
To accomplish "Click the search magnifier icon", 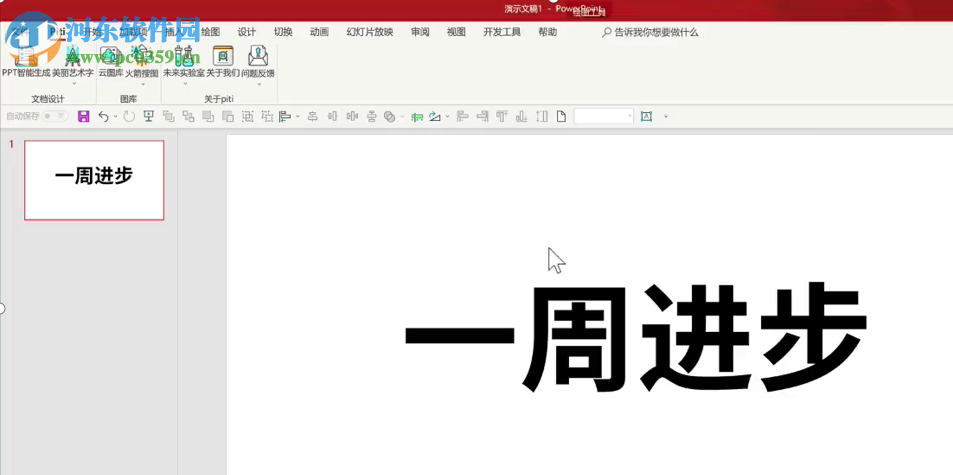I will 607,33.
